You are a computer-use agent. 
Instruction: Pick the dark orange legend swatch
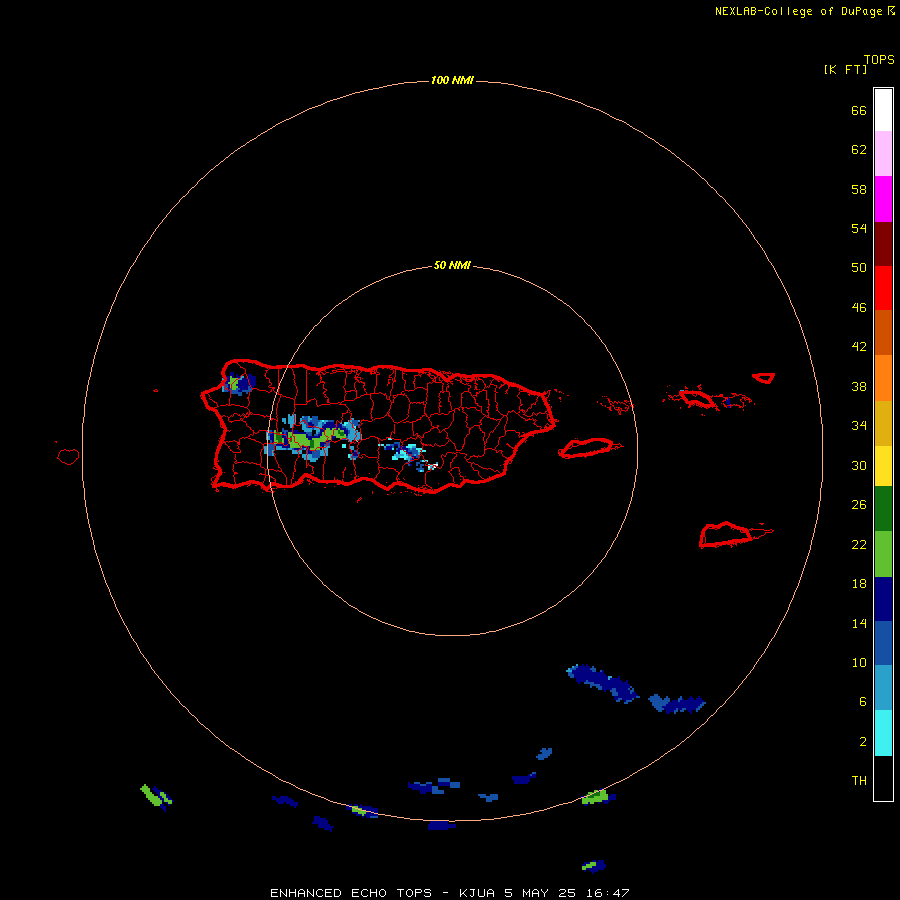883,332
